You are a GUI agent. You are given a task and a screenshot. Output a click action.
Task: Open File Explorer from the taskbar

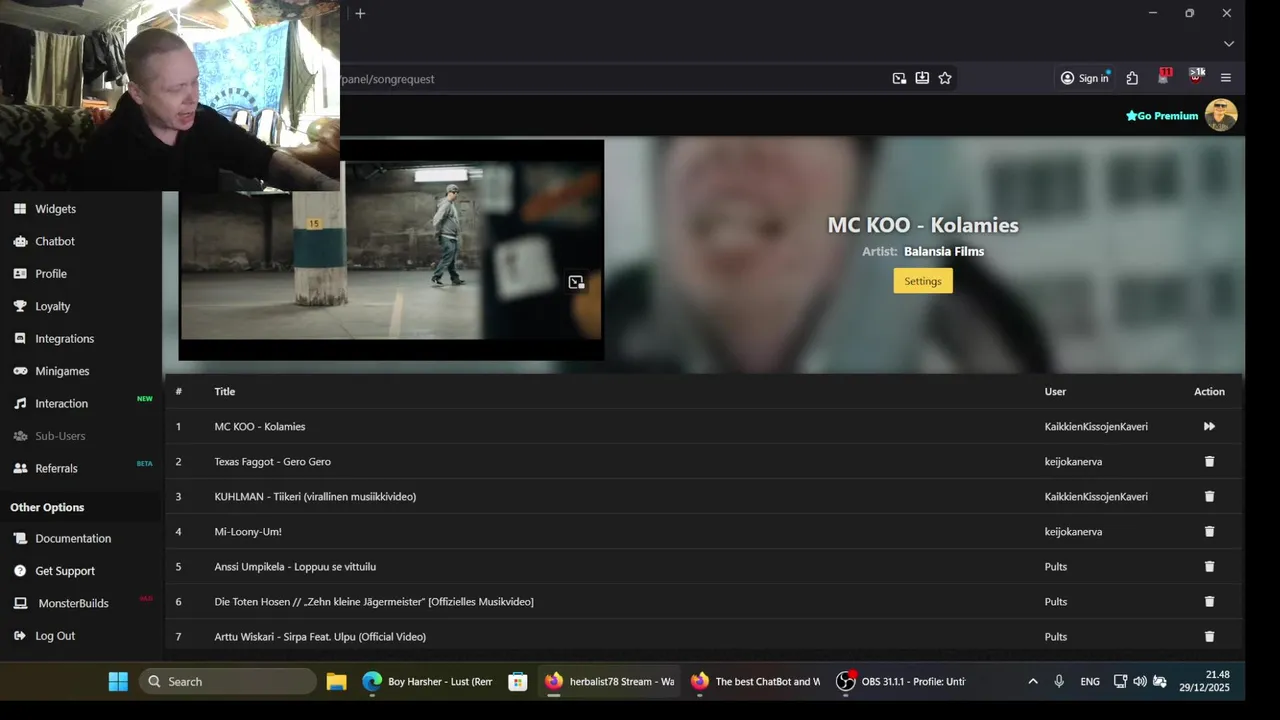336,682
